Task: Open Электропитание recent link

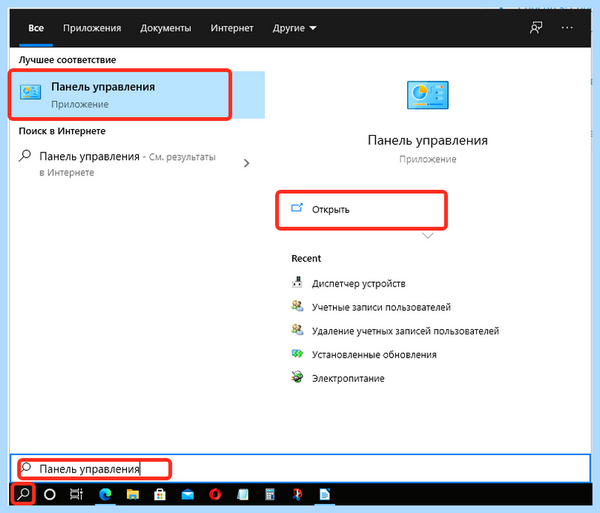Action: click(x=348, y=378)
